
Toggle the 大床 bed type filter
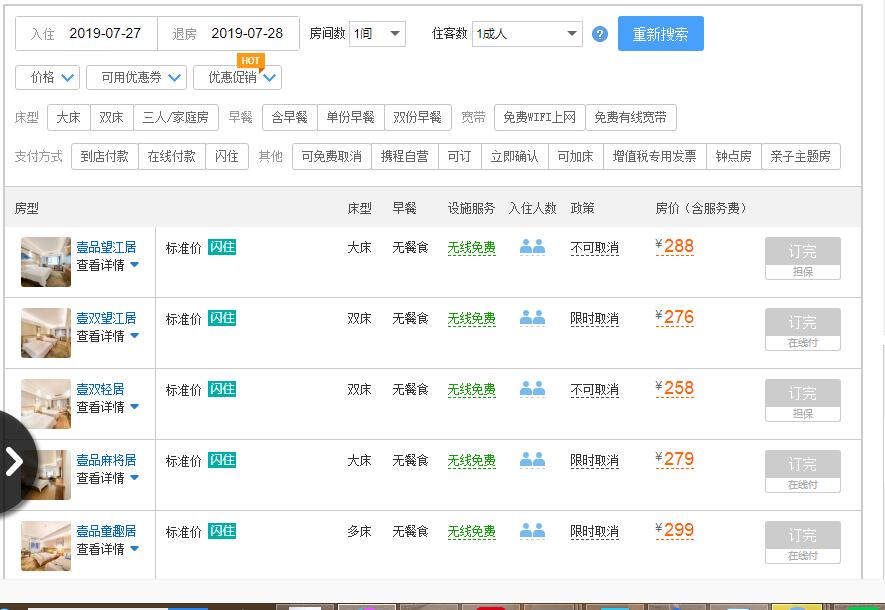click(68, 117)
